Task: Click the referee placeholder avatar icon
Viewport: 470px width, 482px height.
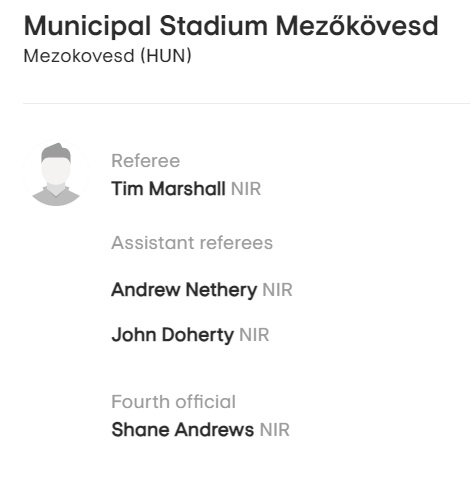Action: click(x=56, y=174)
